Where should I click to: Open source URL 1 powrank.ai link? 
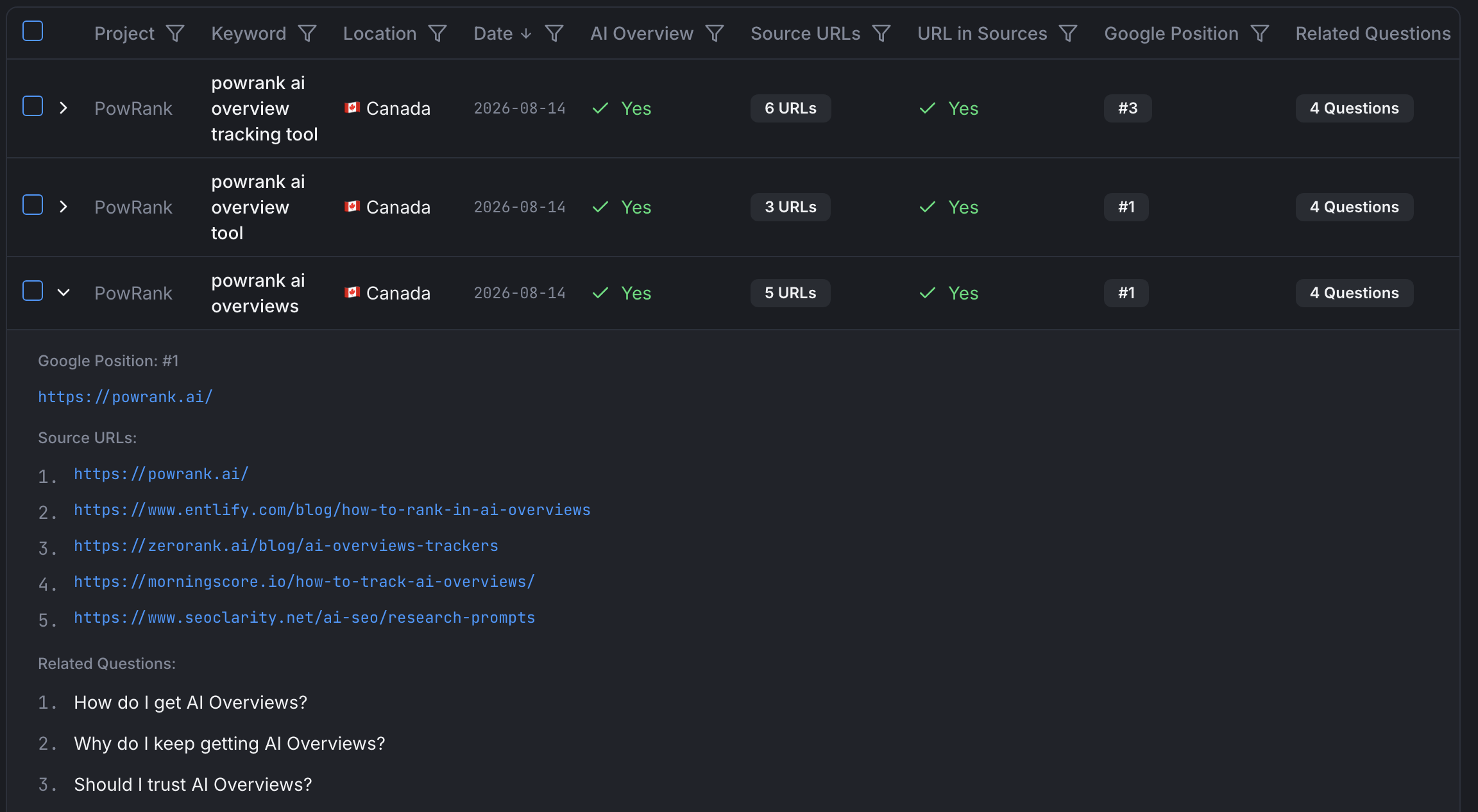[x=161, y=474]
